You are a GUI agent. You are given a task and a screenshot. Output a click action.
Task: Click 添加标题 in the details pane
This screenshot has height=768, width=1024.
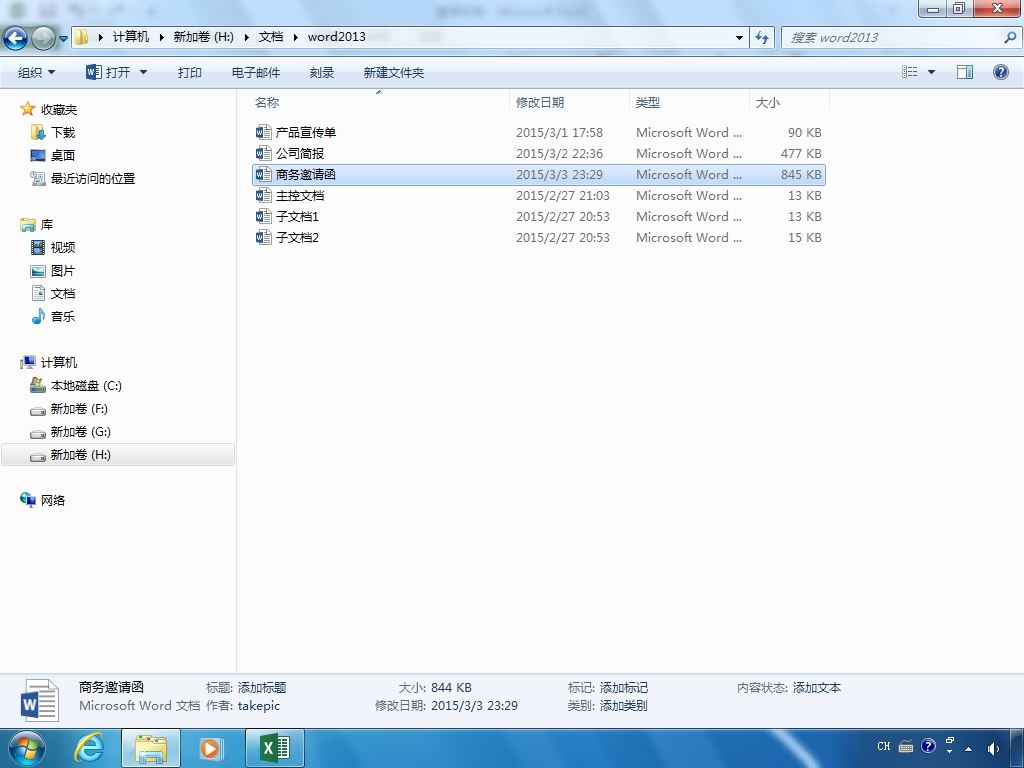tap(262, 688)
